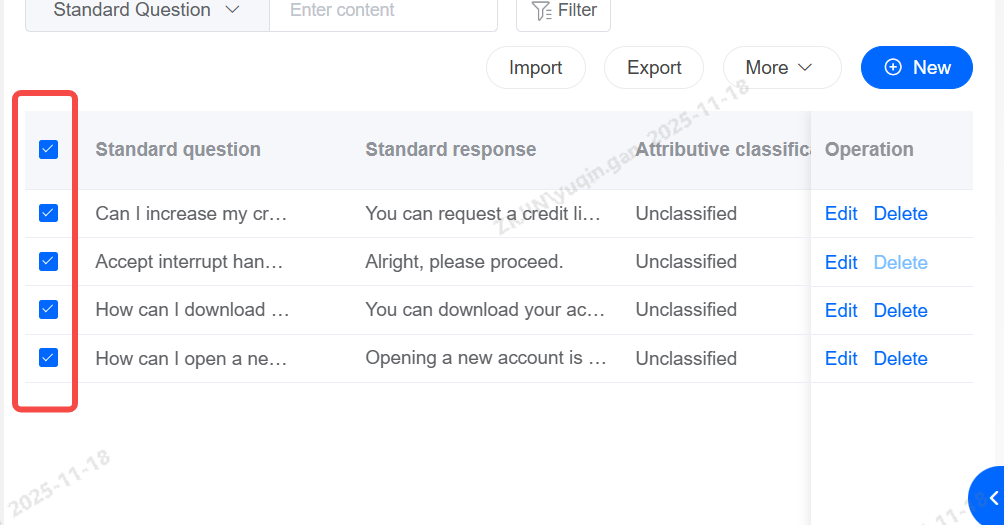Edit the "How can I download…" row

pyautogui.click(x=841, y=310)
